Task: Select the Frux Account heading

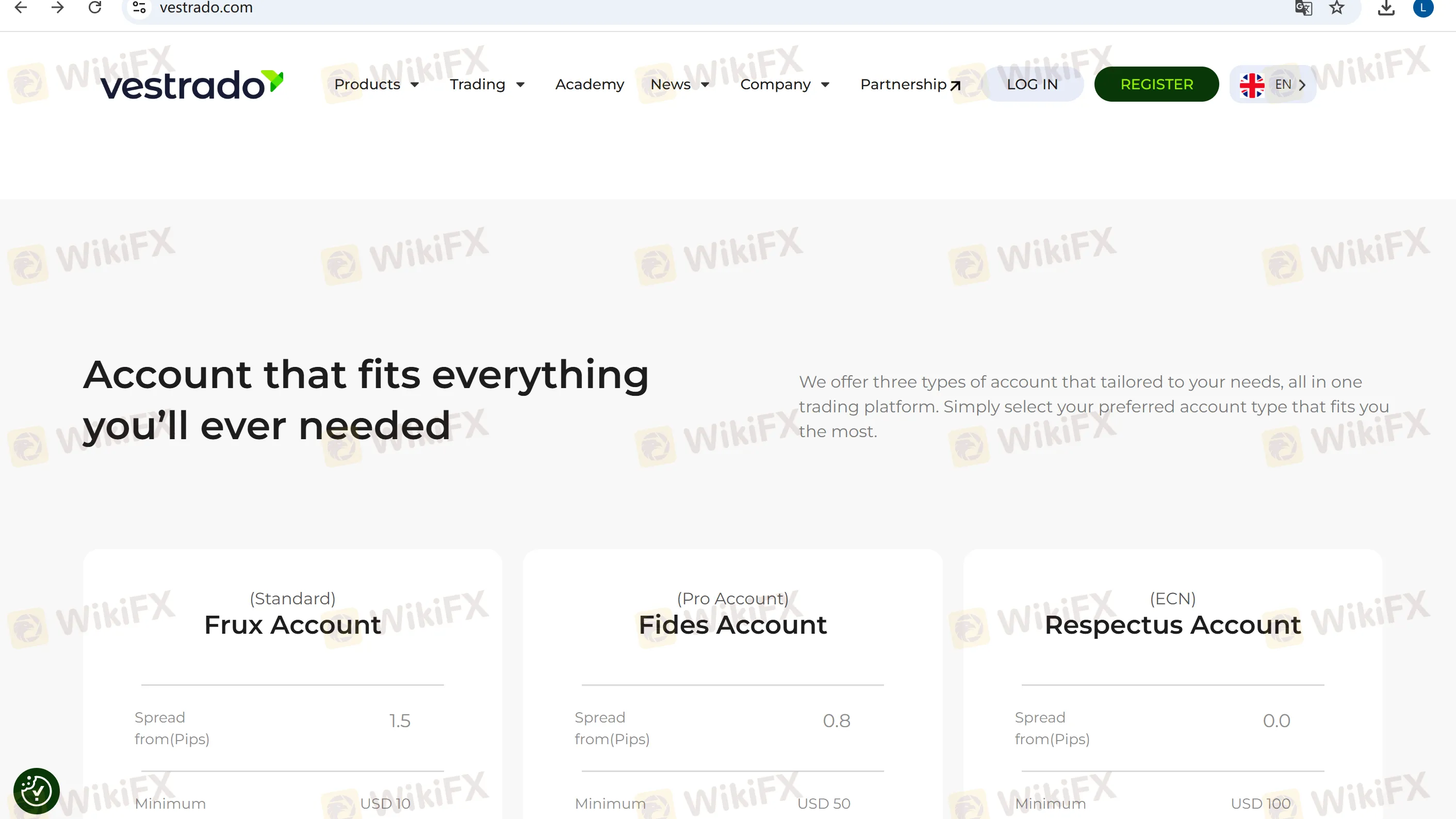Action: [293, 625]
